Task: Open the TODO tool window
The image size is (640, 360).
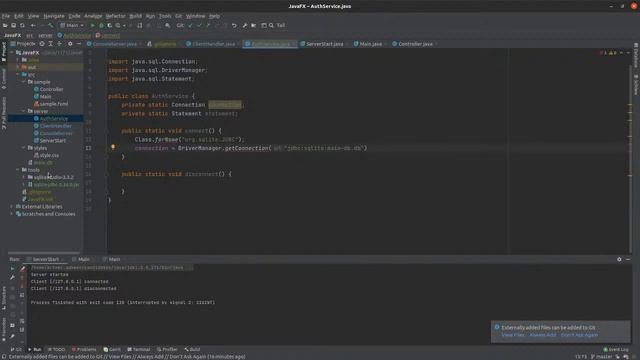Action: coord(56,349)
